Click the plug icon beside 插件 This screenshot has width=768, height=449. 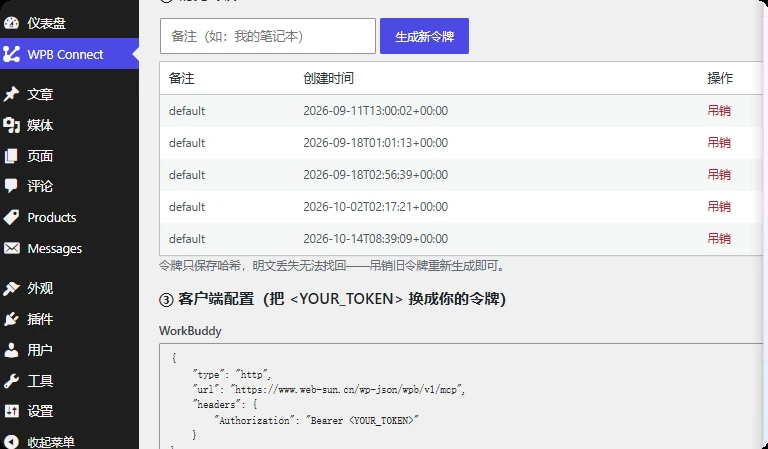(11, 319)
